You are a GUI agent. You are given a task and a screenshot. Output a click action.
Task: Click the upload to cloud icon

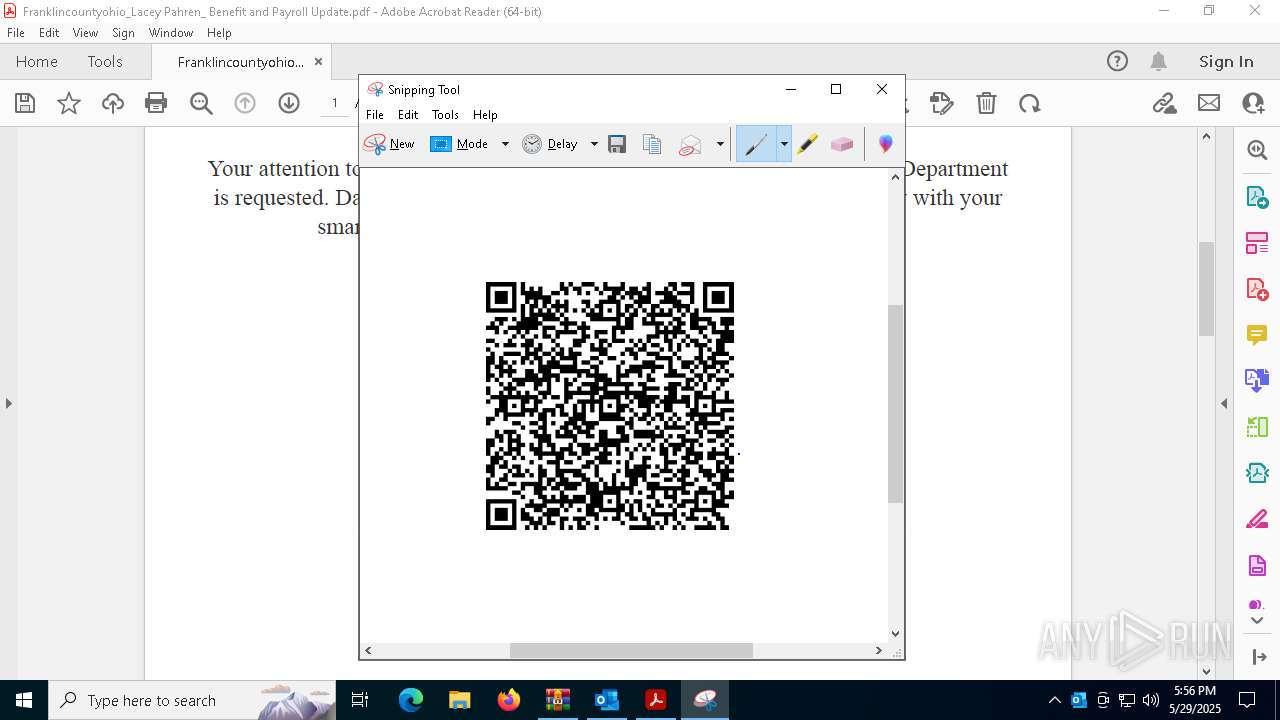(x=113, y=103)
